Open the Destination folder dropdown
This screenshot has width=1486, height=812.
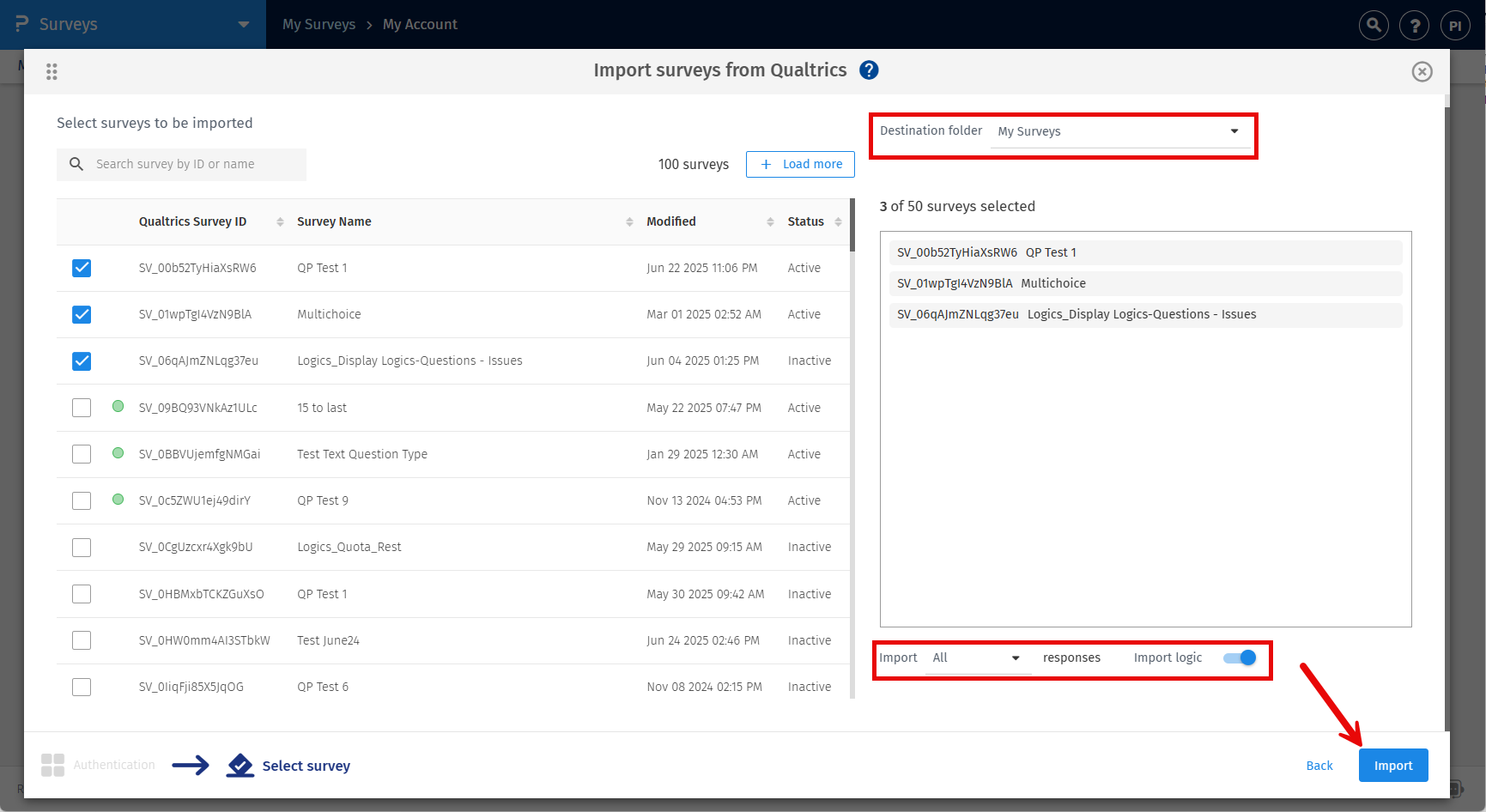click(1119, 131)
